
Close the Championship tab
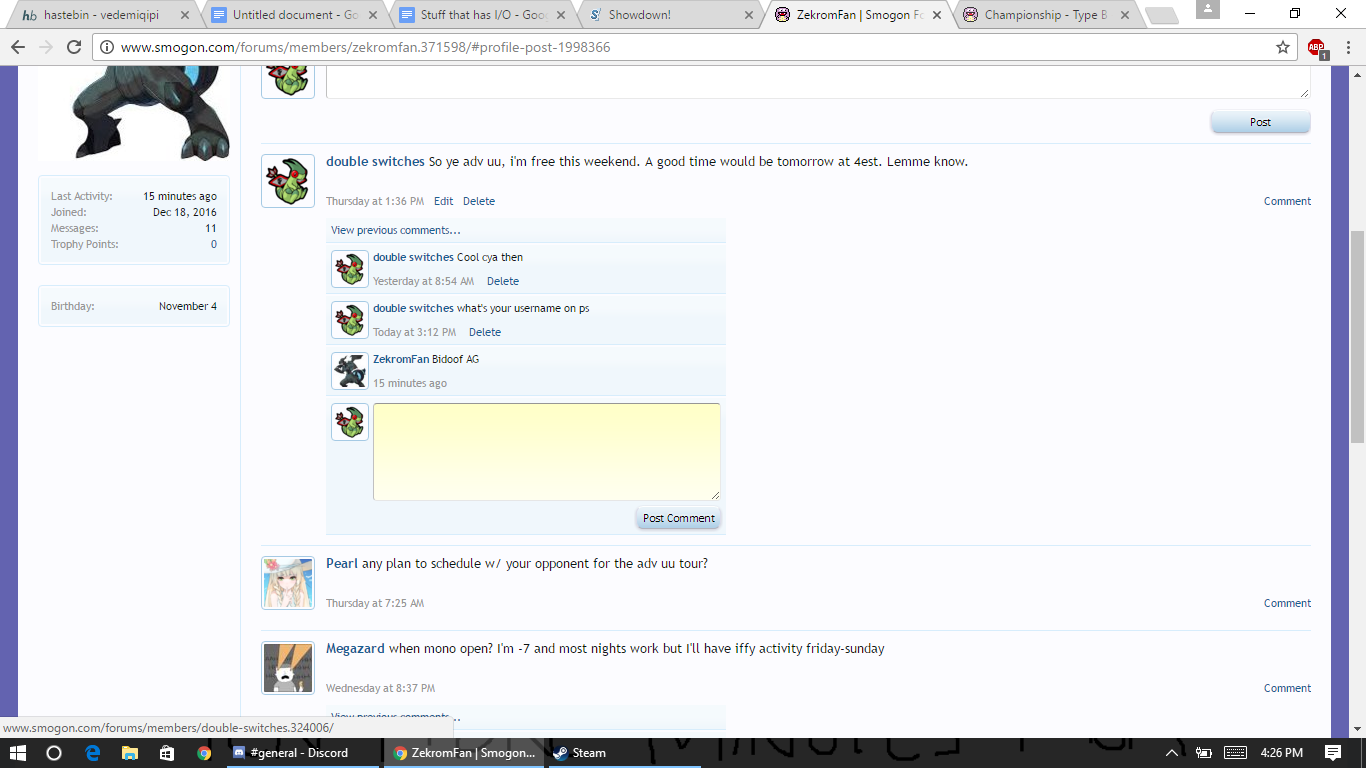click(1124, 15)
